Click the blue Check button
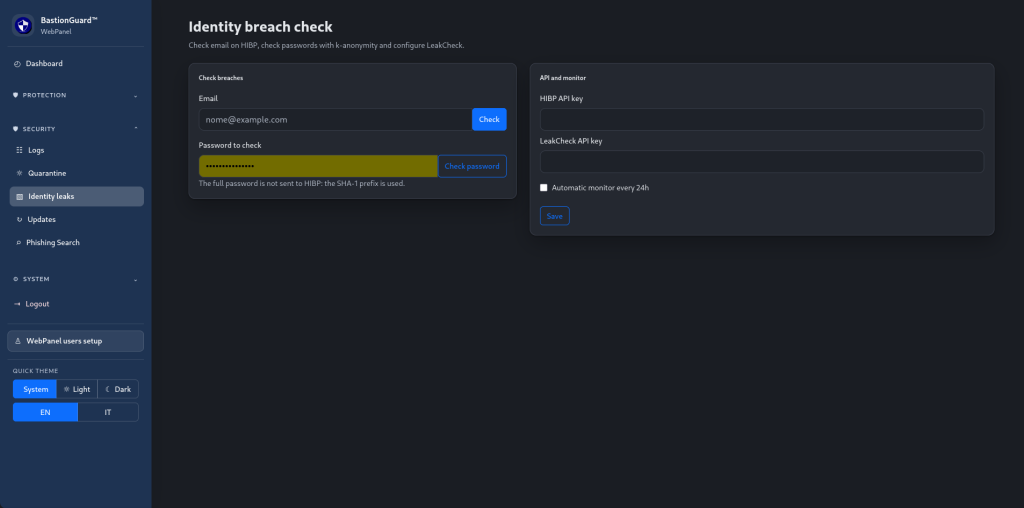1024x508 pixels. 489,119
